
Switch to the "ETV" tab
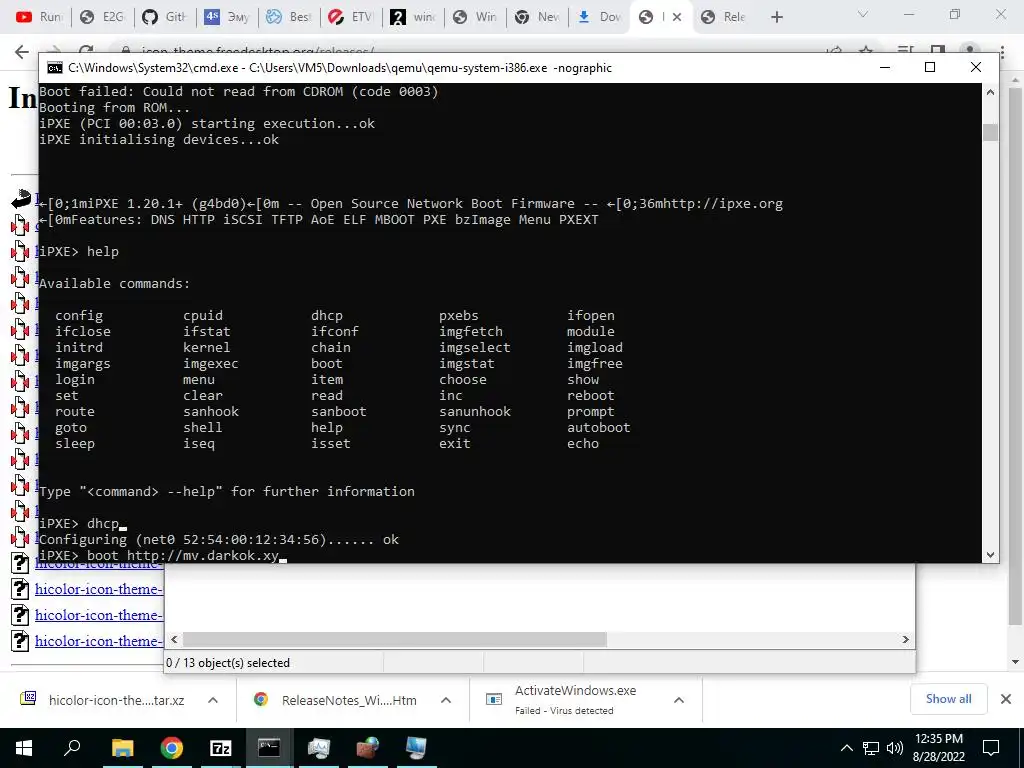pos(351,17)
